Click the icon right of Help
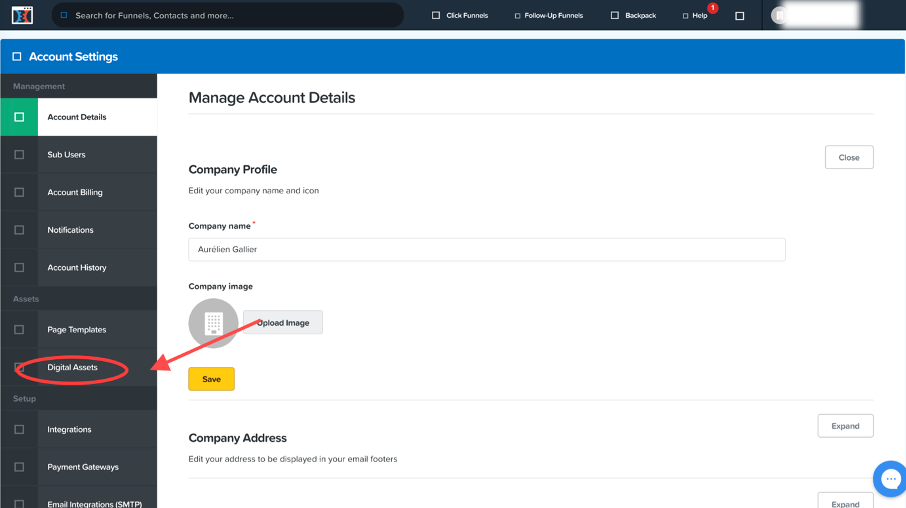The width and height of the screenshot is (906, 508). tap(740, 16)
